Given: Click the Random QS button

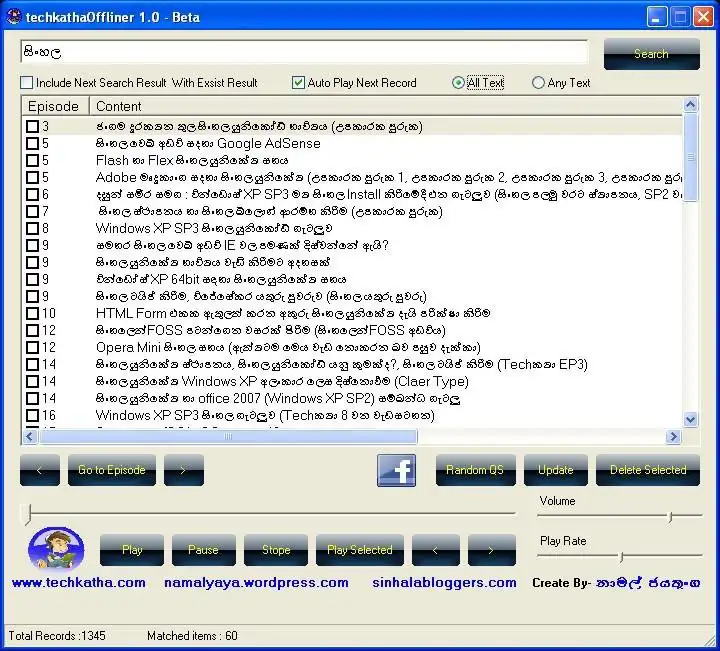Looking at the screenshot, I should [475, 470].
